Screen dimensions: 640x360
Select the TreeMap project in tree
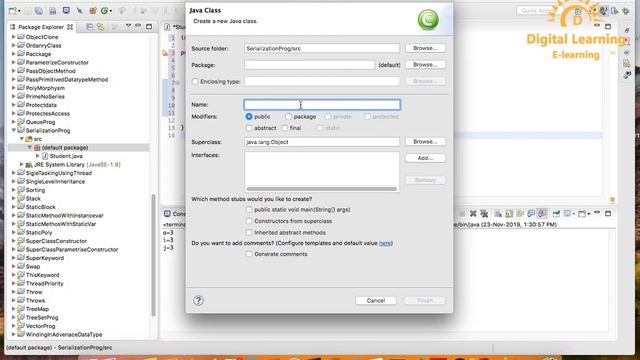tap(37, 309)
